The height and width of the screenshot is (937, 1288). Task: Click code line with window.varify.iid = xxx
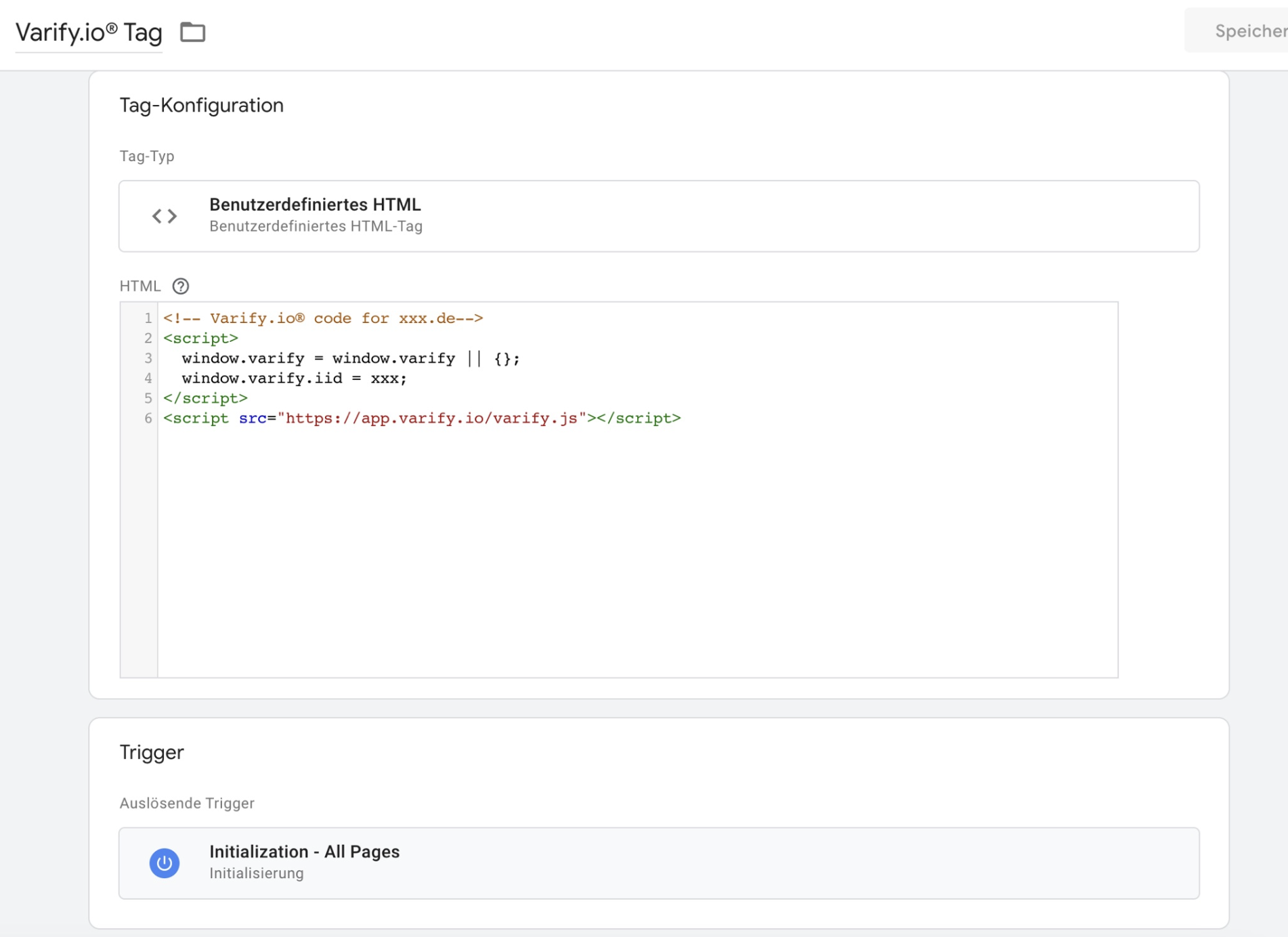pyautogui.click(x=294, y=378)
